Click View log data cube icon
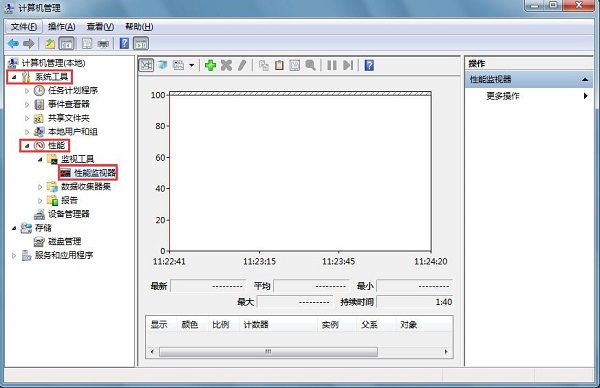The width and height of the screenshot is (600, 388). point(162,65)
